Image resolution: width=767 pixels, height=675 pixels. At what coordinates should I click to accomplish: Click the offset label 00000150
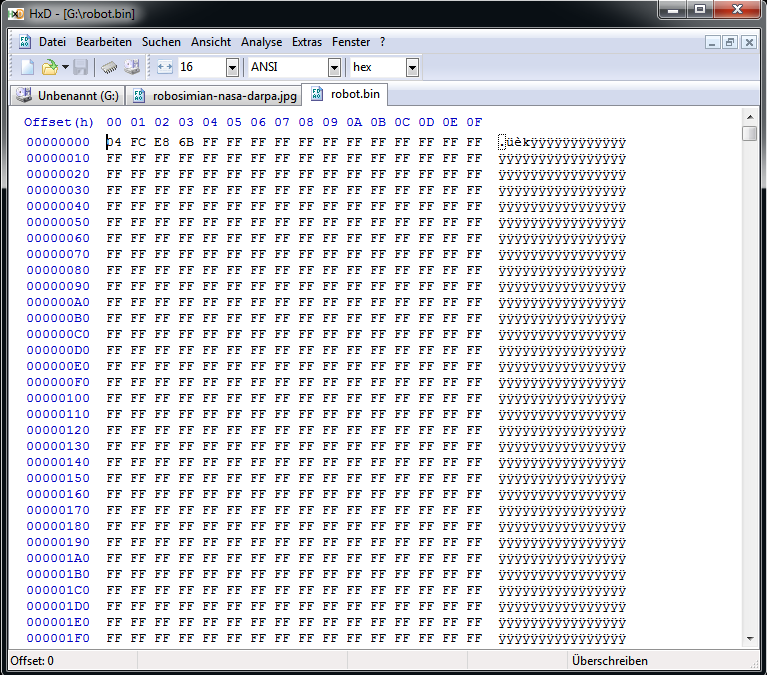[x=58, y=478]
